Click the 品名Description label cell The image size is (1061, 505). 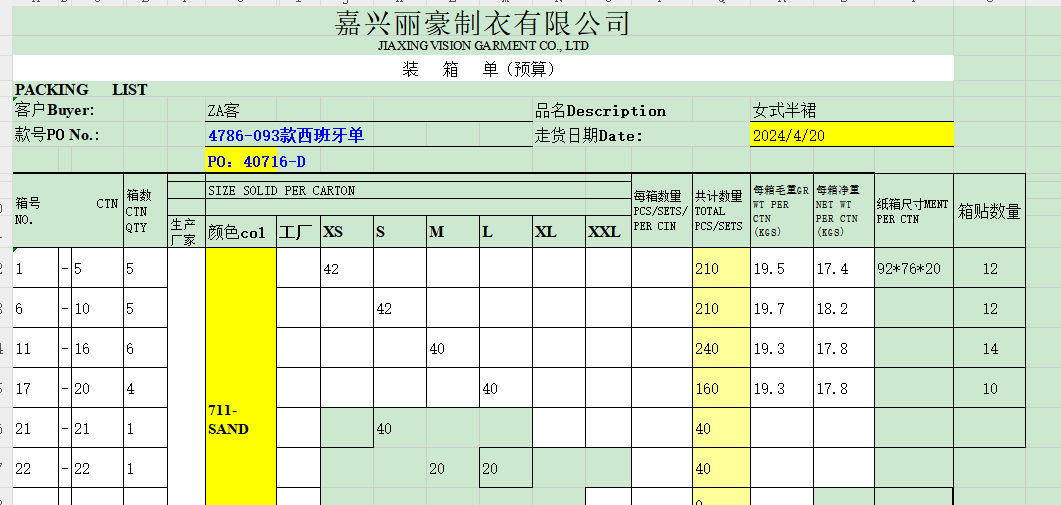click(x=600, y=111)
